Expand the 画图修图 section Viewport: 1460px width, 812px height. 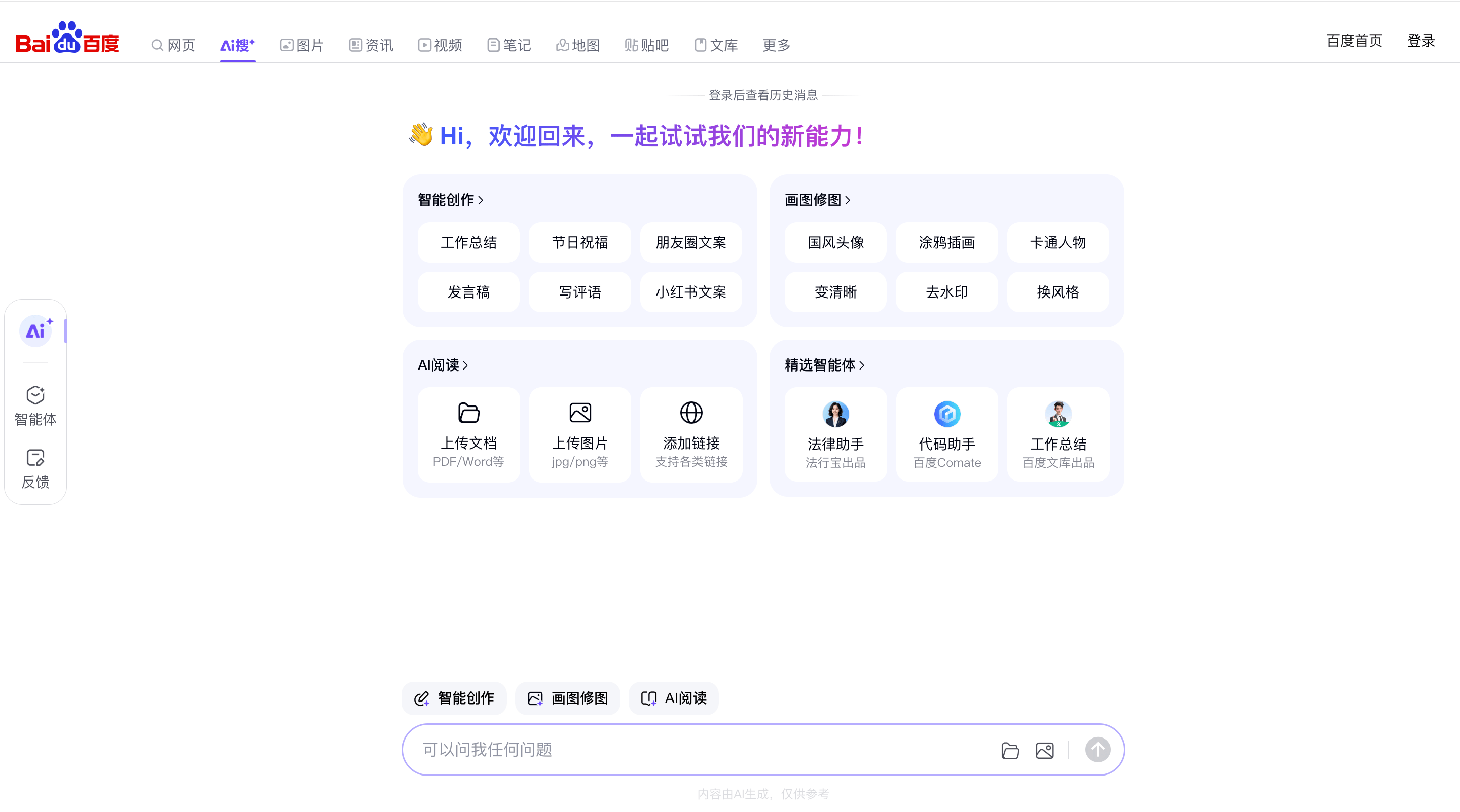pos(817,200)
